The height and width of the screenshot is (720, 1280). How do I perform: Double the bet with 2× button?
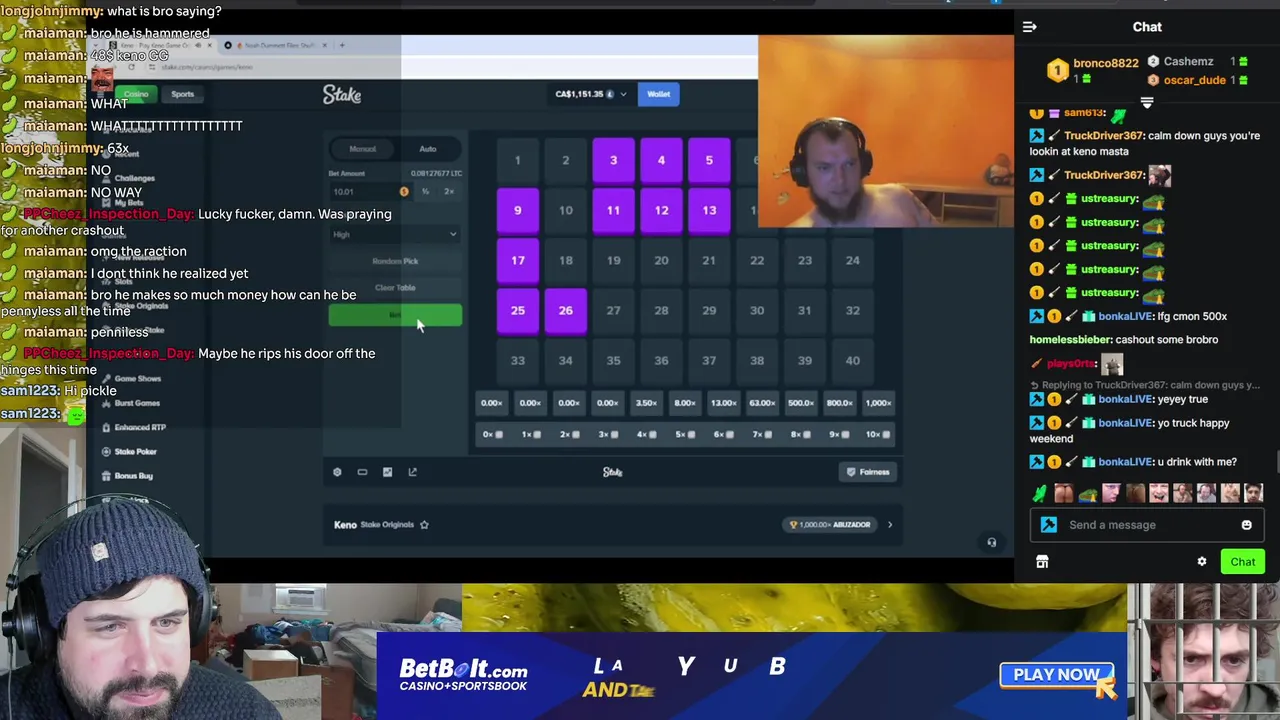[x=449, y=191]
